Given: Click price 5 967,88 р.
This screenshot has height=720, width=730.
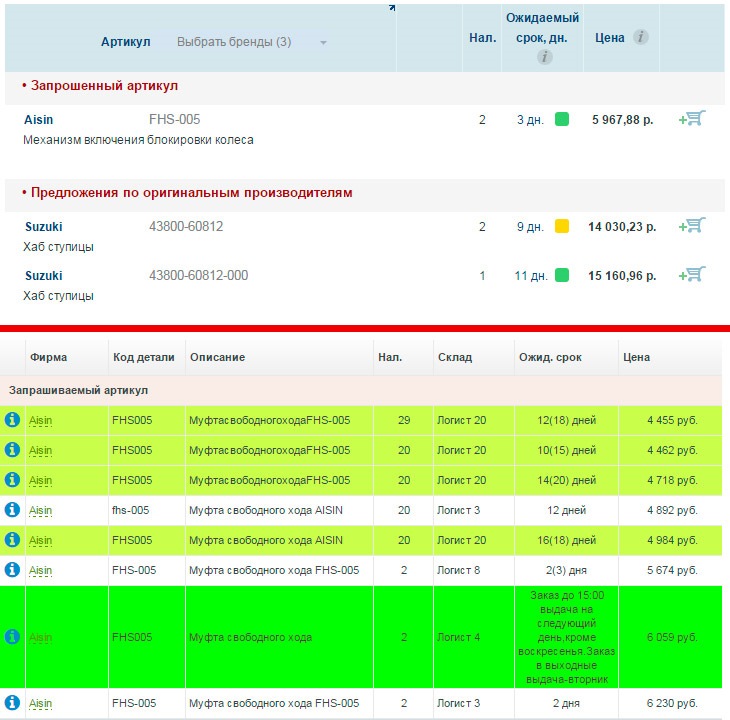Looking at the screenshot, I should [622, 120].
